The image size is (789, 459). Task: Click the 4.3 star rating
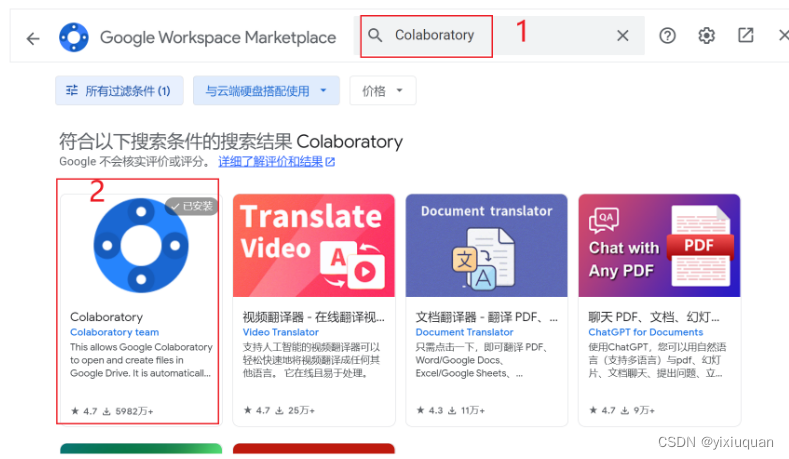[x=430, y=410]
